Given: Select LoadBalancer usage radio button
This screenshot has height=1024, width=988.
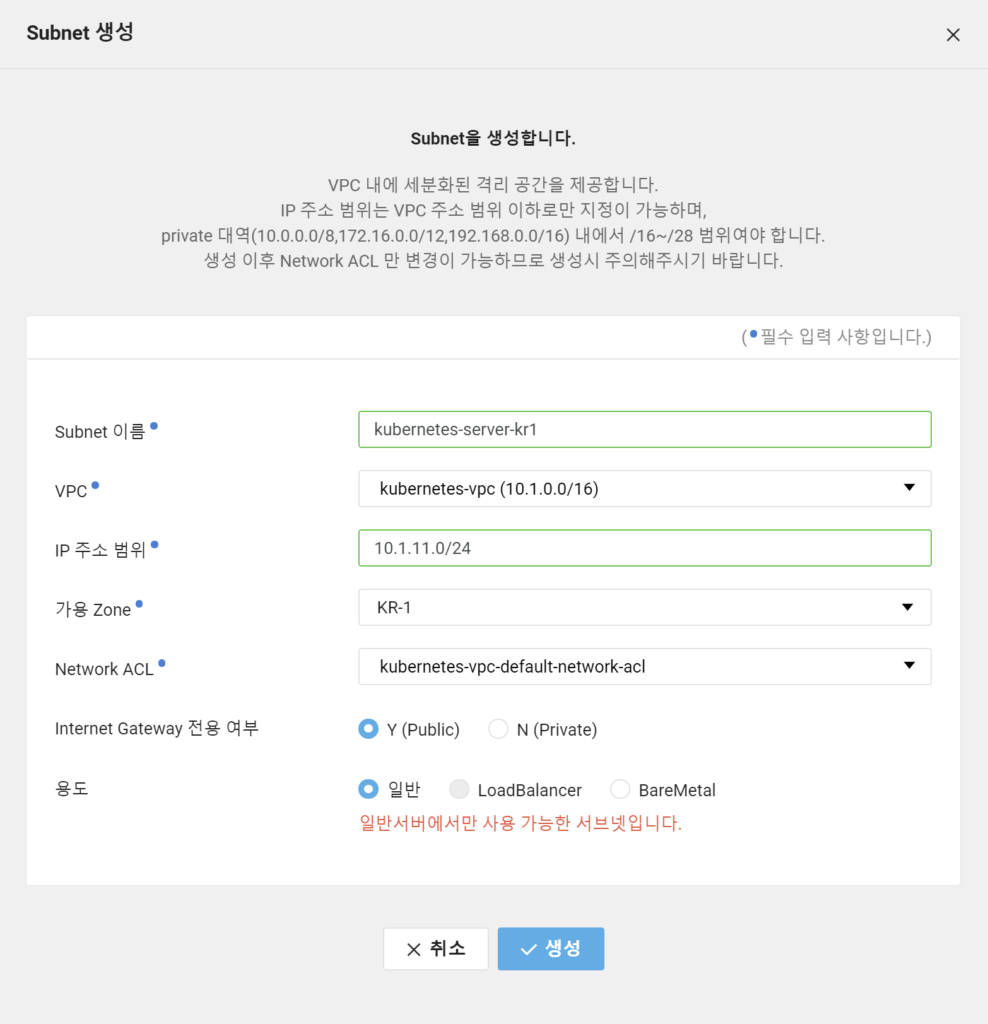Looking at the screenshot, I should (x=459, y=789).
